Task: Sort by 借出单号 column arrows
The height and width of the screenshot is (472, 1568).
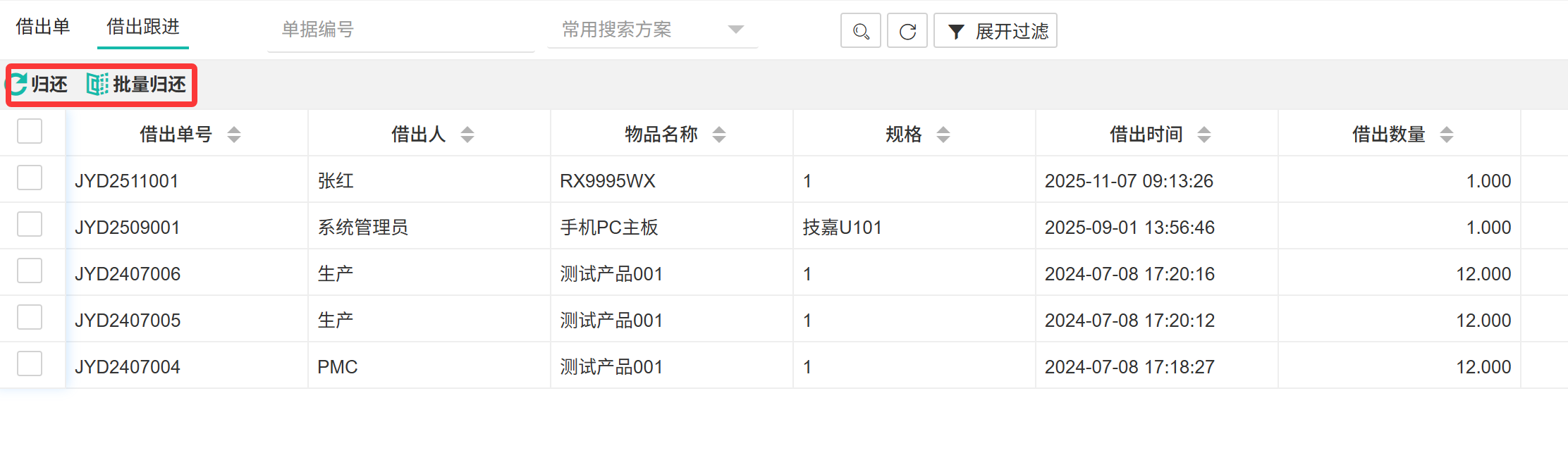Action: click(234, 135)
